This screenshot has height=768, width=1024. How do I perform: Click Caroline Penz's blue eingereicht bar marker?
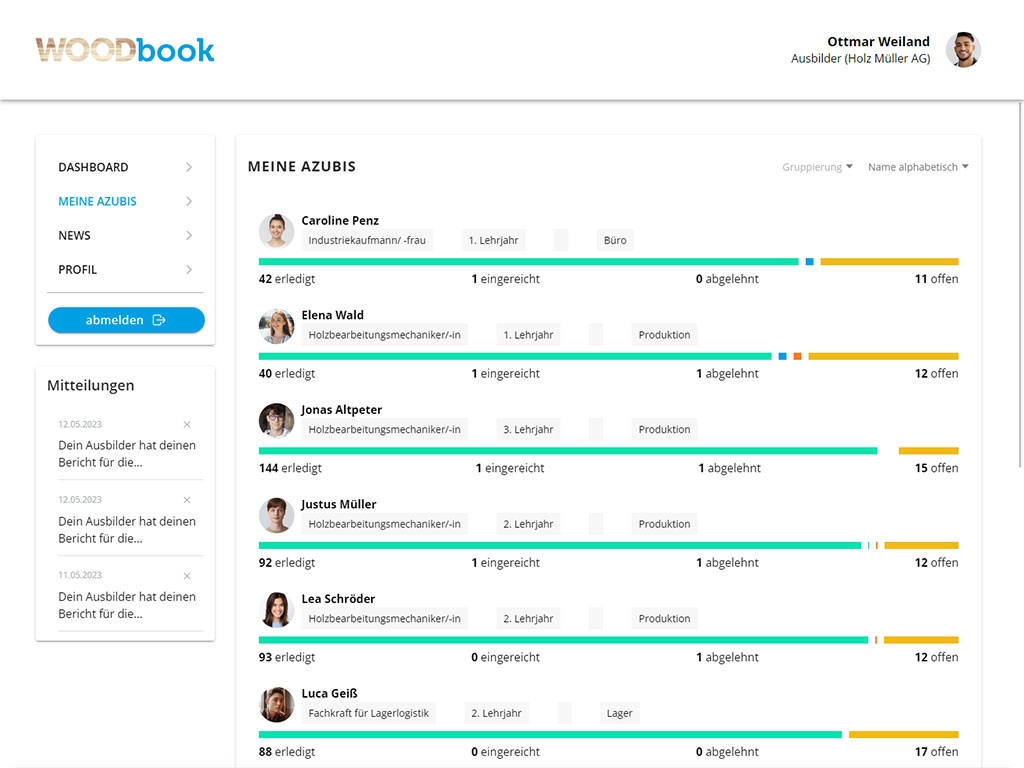pos(809,262)
